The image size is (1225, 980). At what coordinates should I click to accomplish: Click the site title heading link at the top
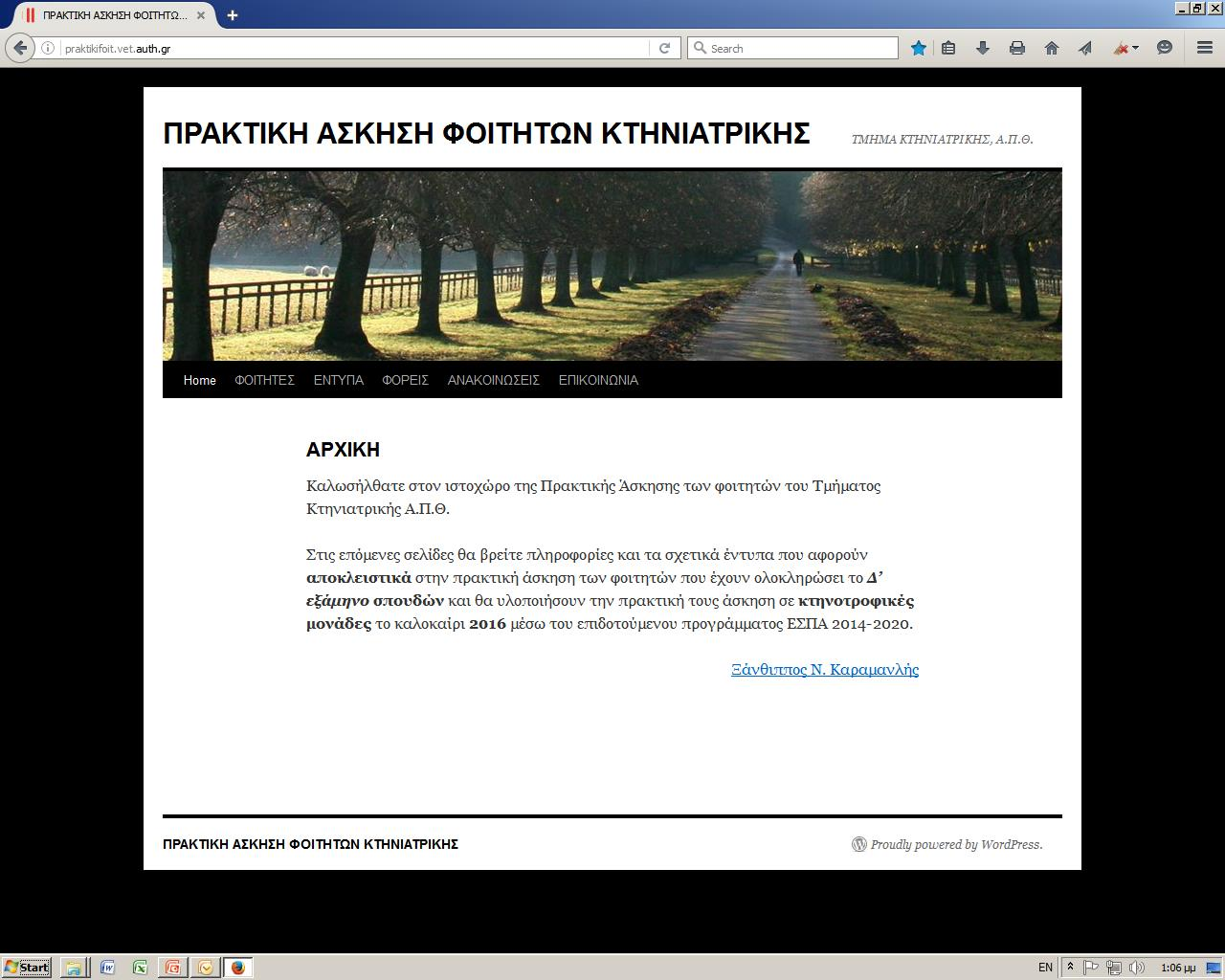coord(486,133)
